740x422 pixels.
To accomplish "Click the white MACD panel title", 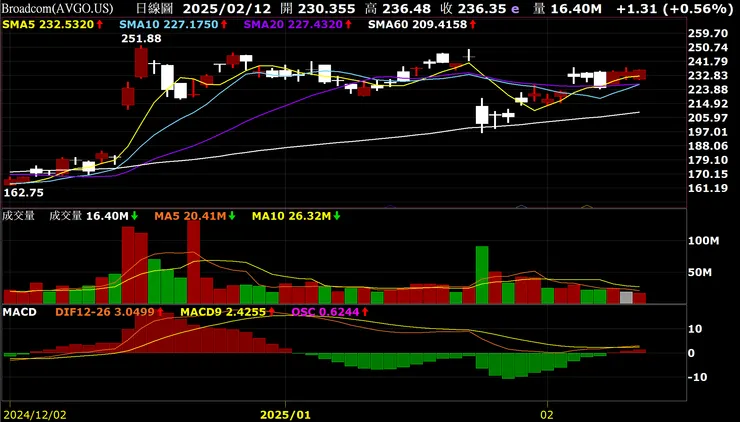I will [x=19, y=312].
